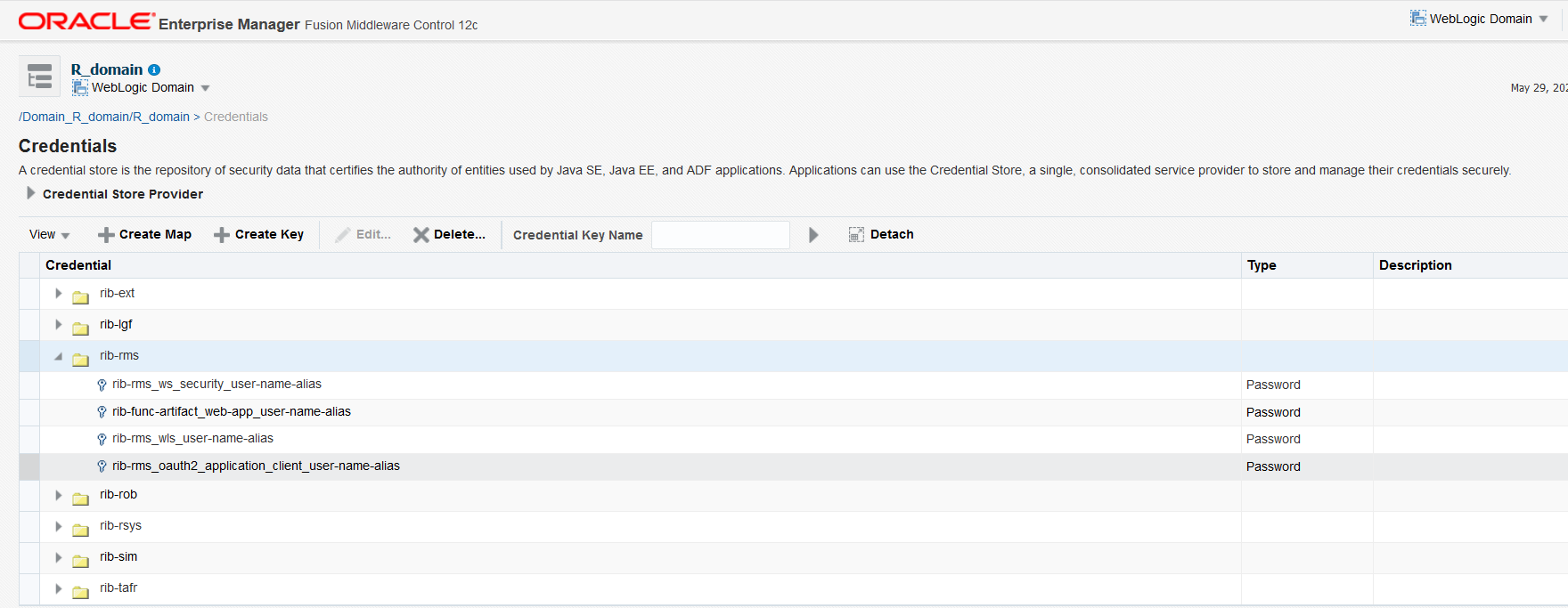The height and width of the screenshot is (608, 1568).
Task: Follow the /Domain_R_domain/R_domain breadcrumb link
Action: [104, 117]
